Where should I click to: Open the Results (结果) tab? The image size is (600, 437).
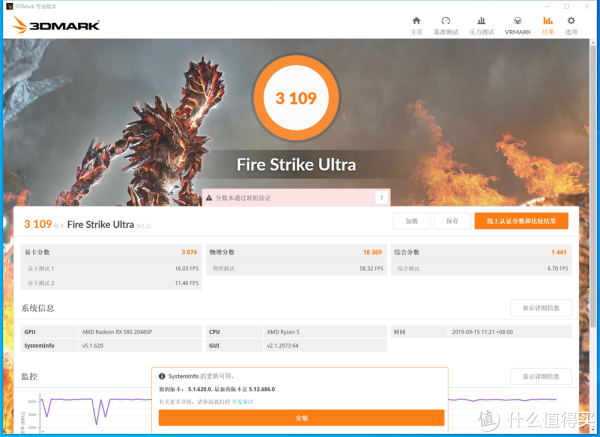548,26
